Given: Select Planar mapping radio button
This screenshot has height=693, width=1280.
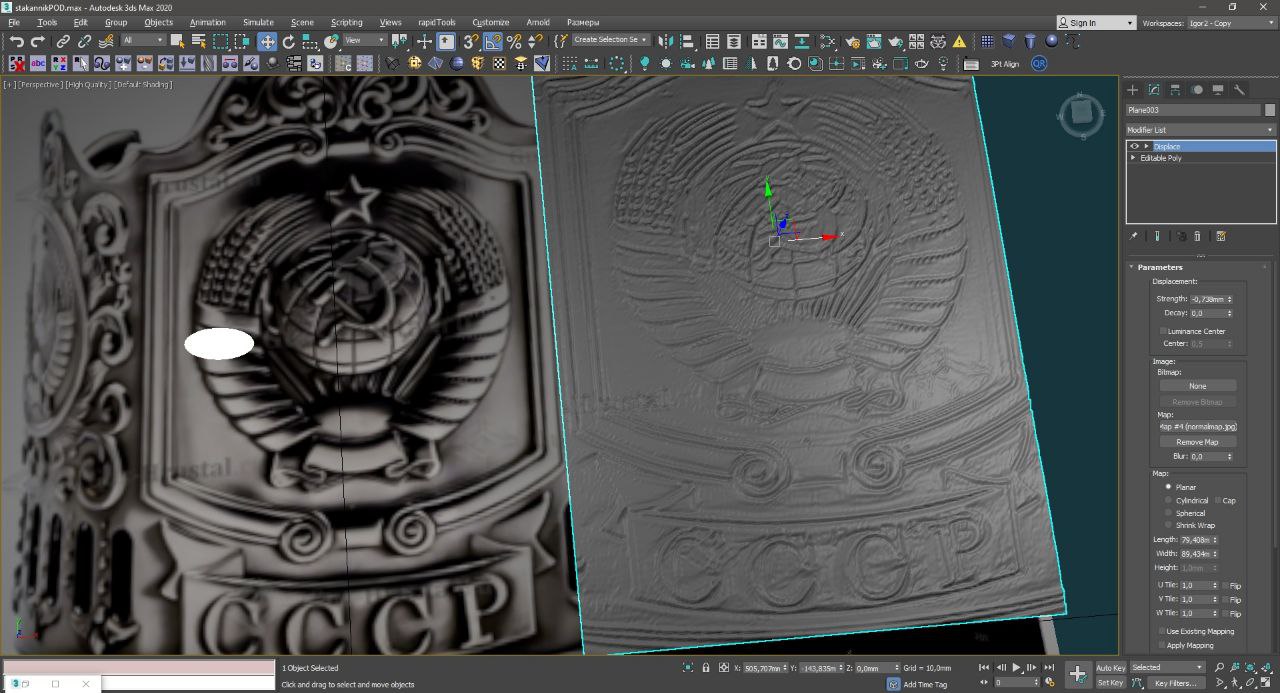Looking at the screenshot, I should click(x=1168, y=487).
